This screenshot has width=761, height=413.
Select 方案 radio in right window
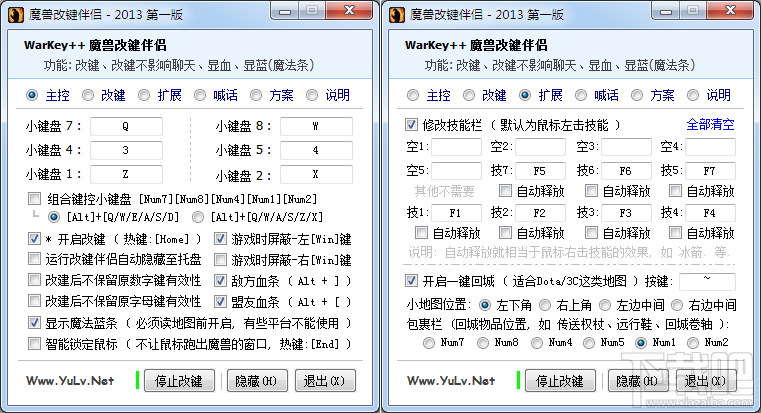[x=637, y=95]
